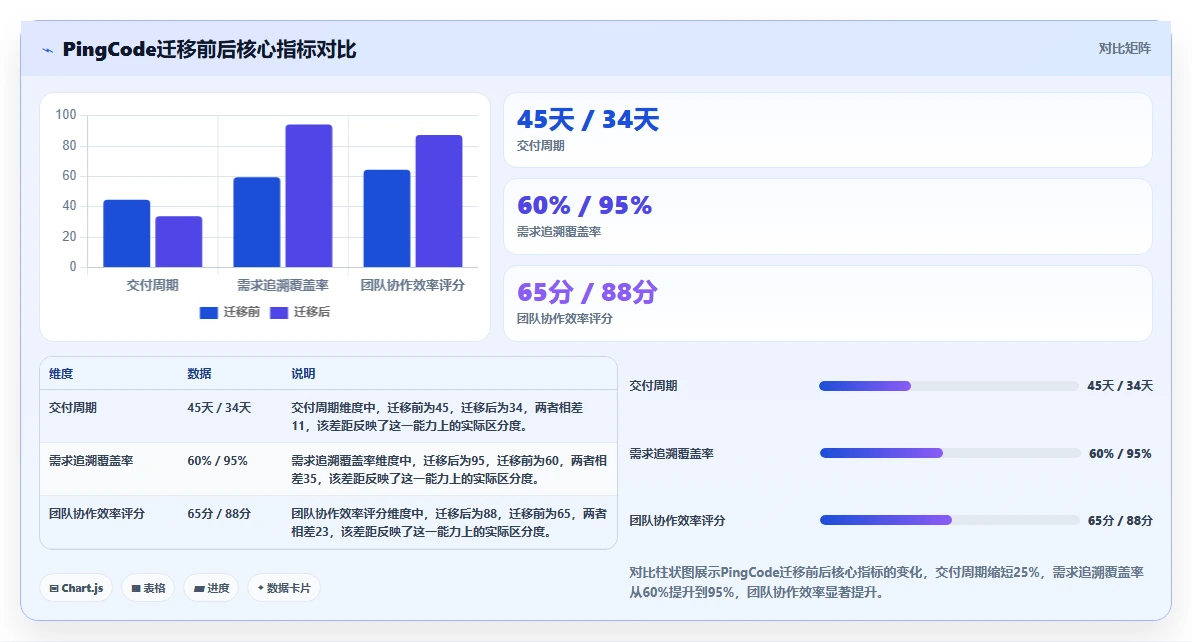Click the 交付周期 progress bar
The image size is (1192, 642).
pos(948,386)
